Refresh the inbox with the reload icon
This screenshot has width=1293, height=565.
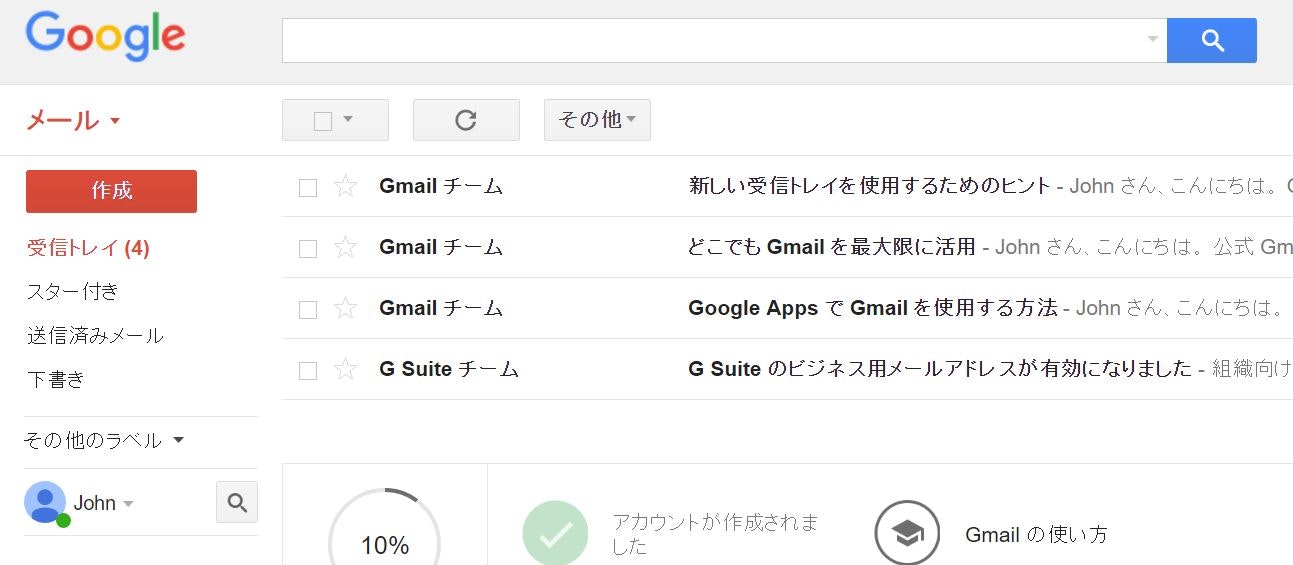tap(466, 120)
